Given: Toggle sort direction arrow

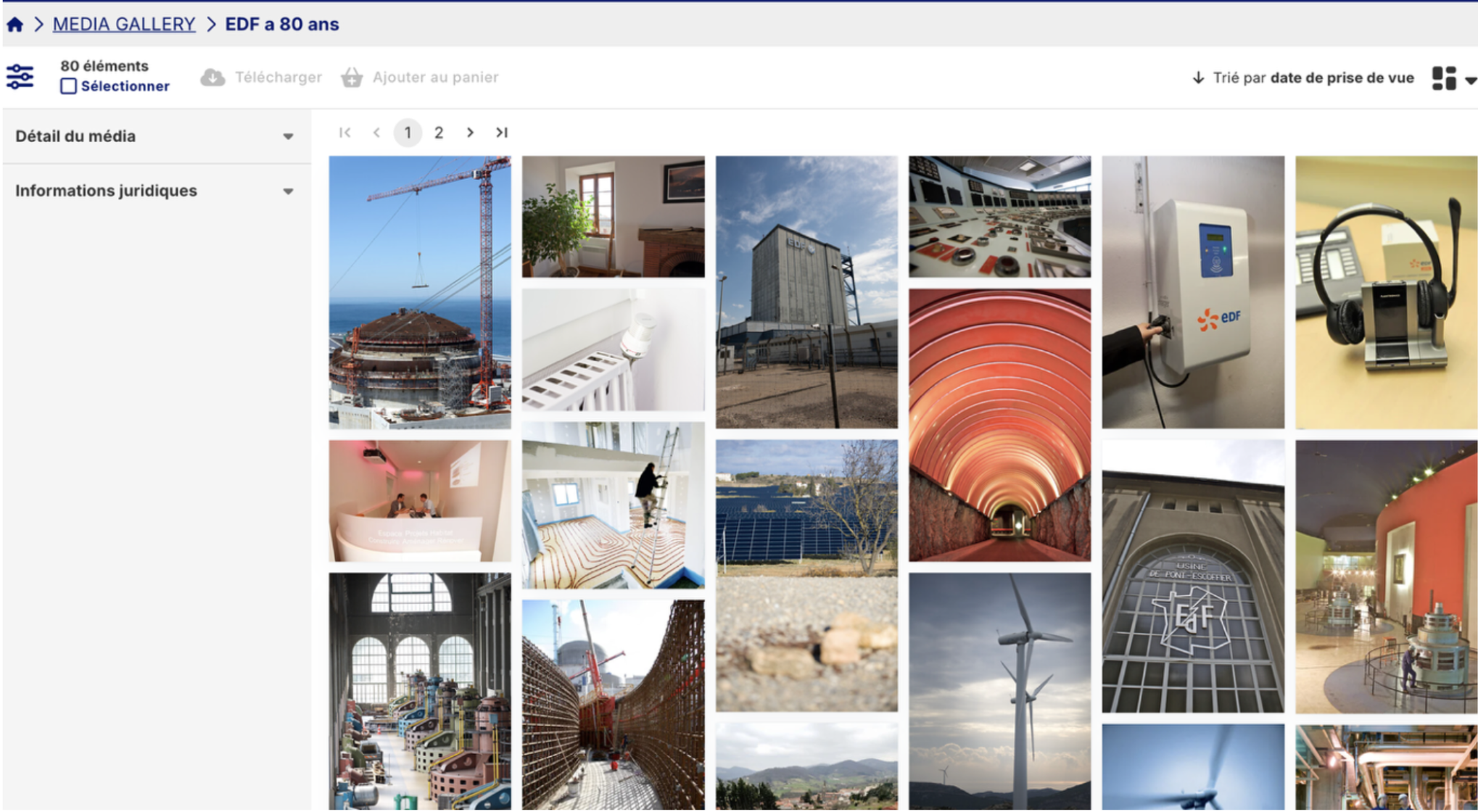Looking at the screenshot, I should [x=1198, y=78].
